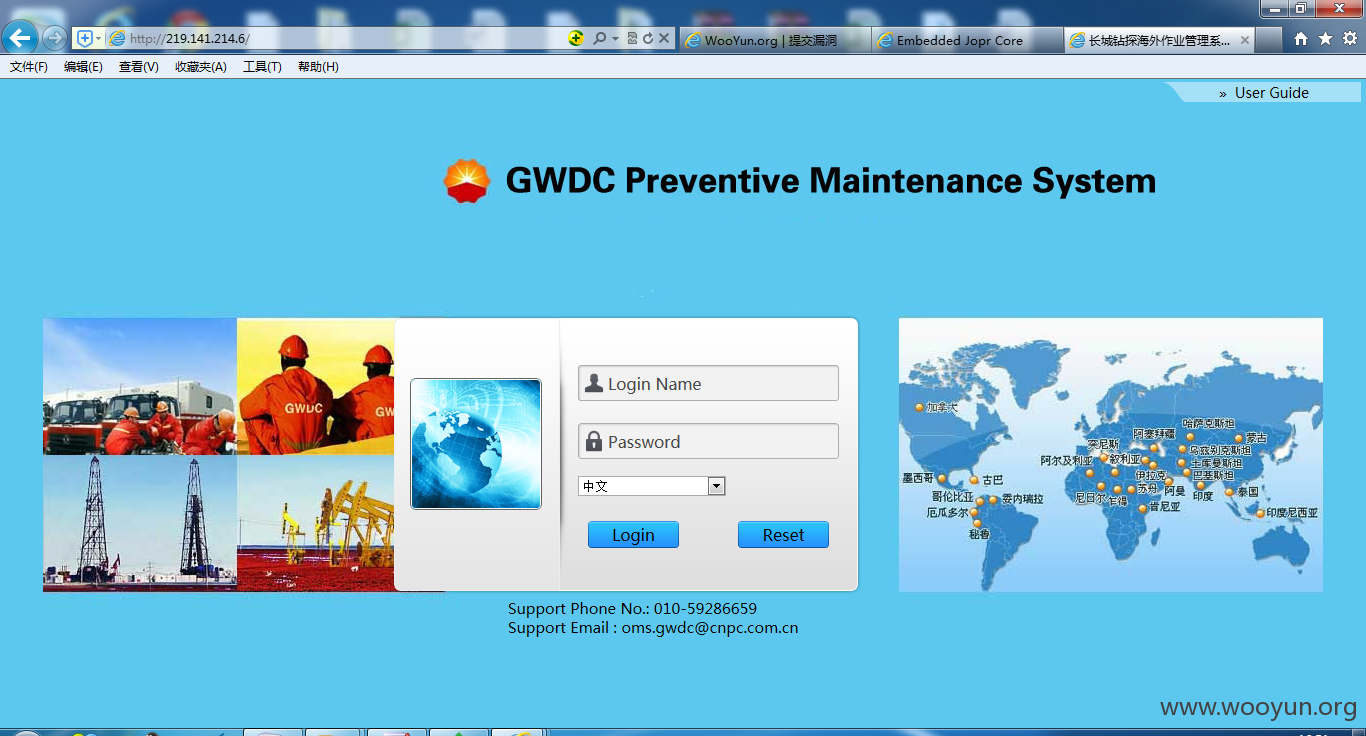
Task: Open the 帮助(H) menu
Action: click(318, 67)
